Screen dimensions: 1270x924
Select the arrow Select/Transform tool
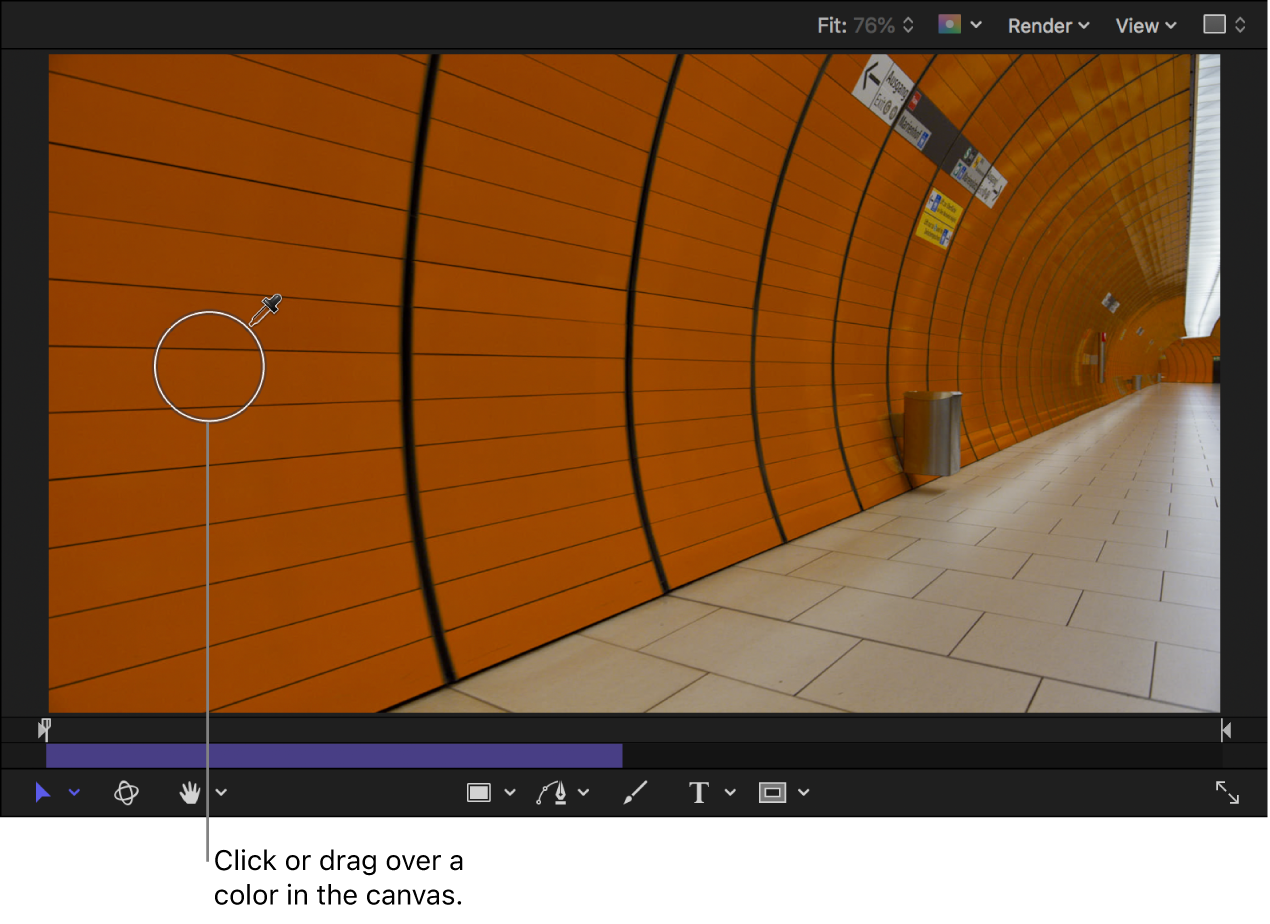pos(43,793)
